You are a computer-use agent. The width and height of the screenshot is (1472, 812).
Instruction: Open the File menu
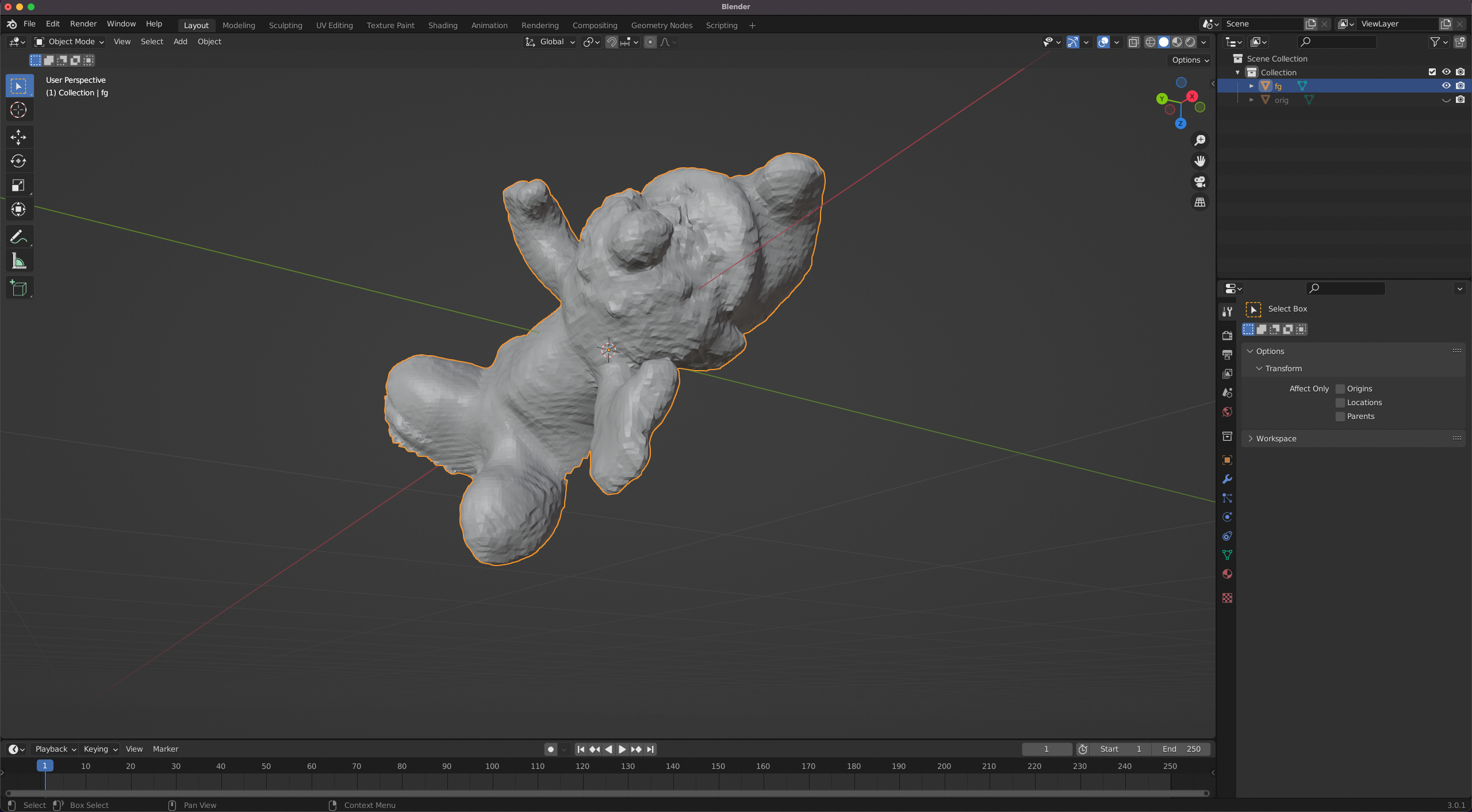pos(30,24)
